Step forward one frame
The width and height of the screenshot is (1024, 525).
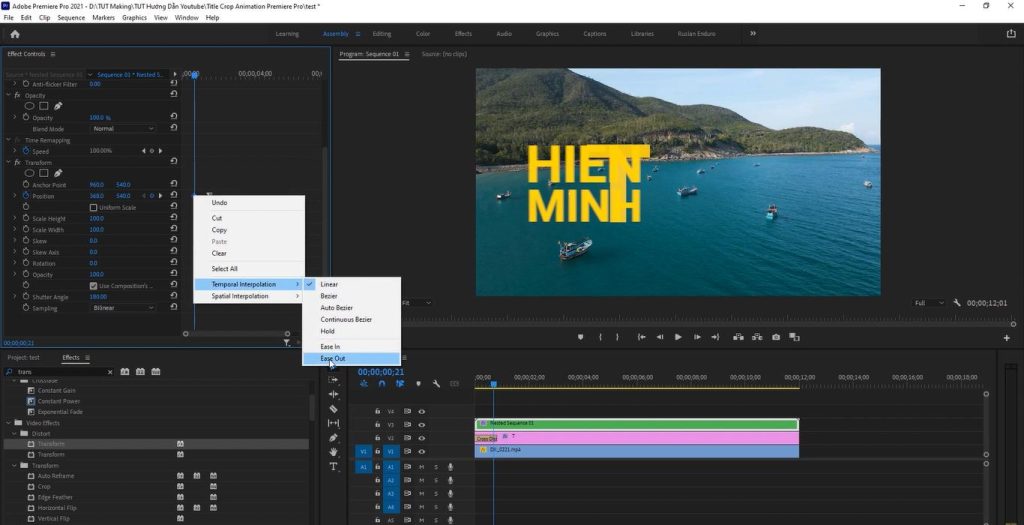697,337
